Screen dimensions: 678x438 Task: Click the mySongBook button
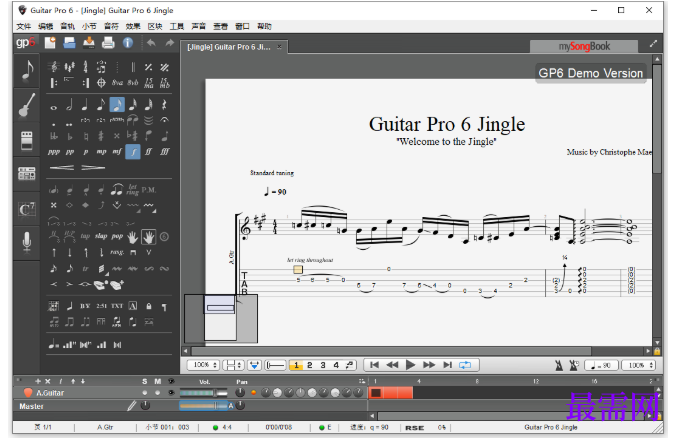(584, 46)
